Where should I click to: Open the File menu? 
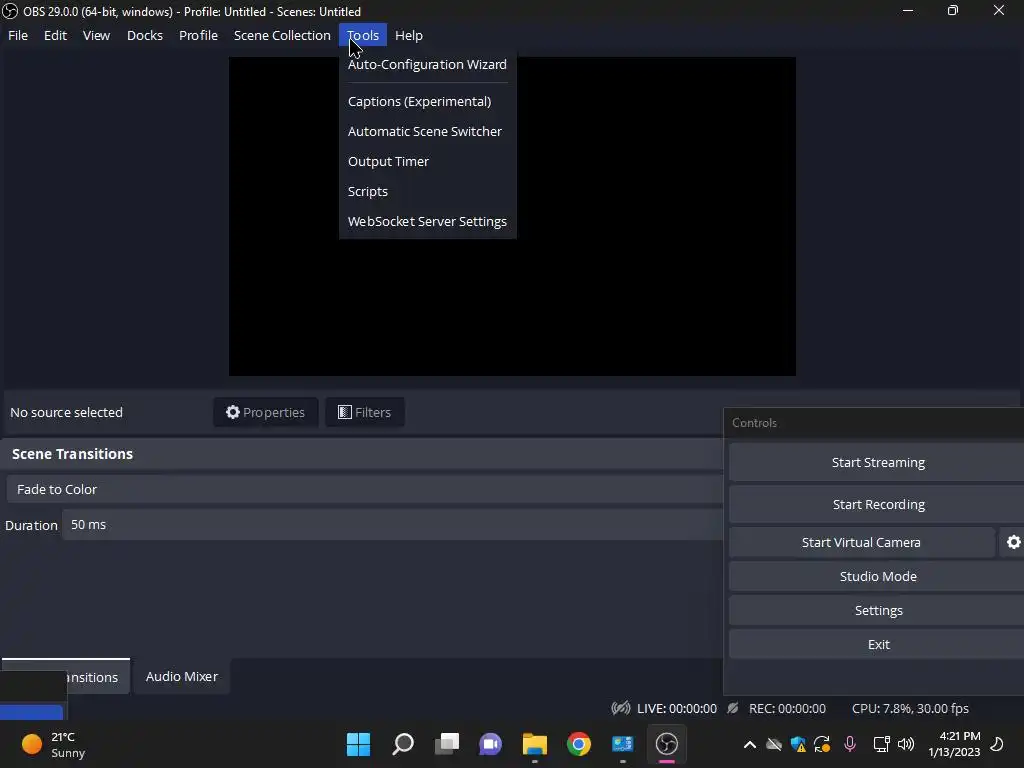pos(18,35)
